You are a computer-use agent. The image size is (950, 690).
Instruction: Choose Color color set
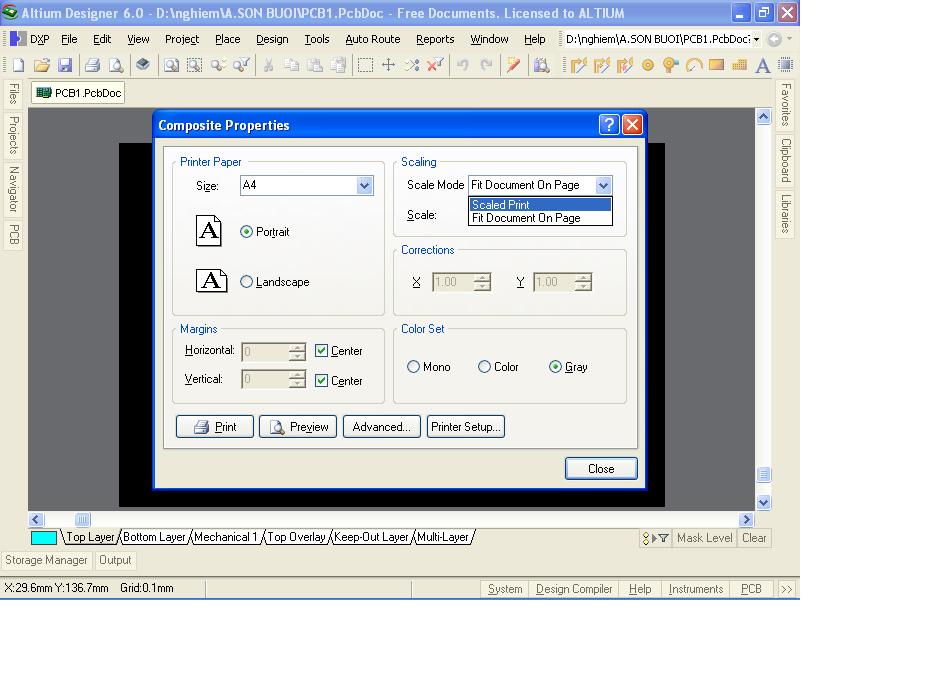(x=498, y=367)
